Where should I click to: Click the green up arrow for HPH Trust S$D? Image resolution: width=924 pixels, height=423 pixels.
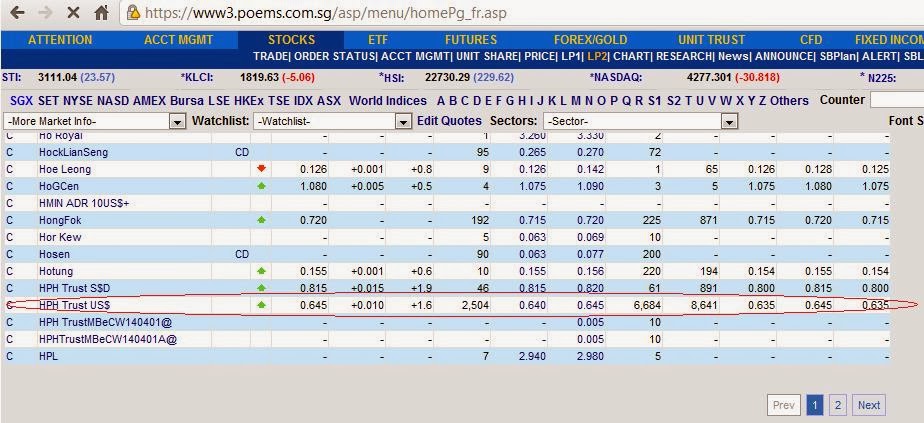point(262,288)
